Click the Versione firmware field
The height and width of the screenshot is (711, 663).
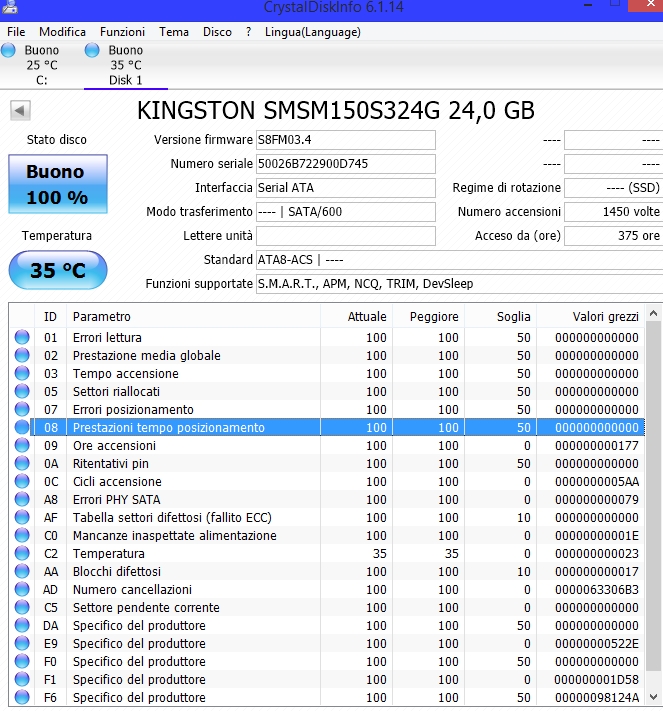pyautogui.click(x=346, y=140)
